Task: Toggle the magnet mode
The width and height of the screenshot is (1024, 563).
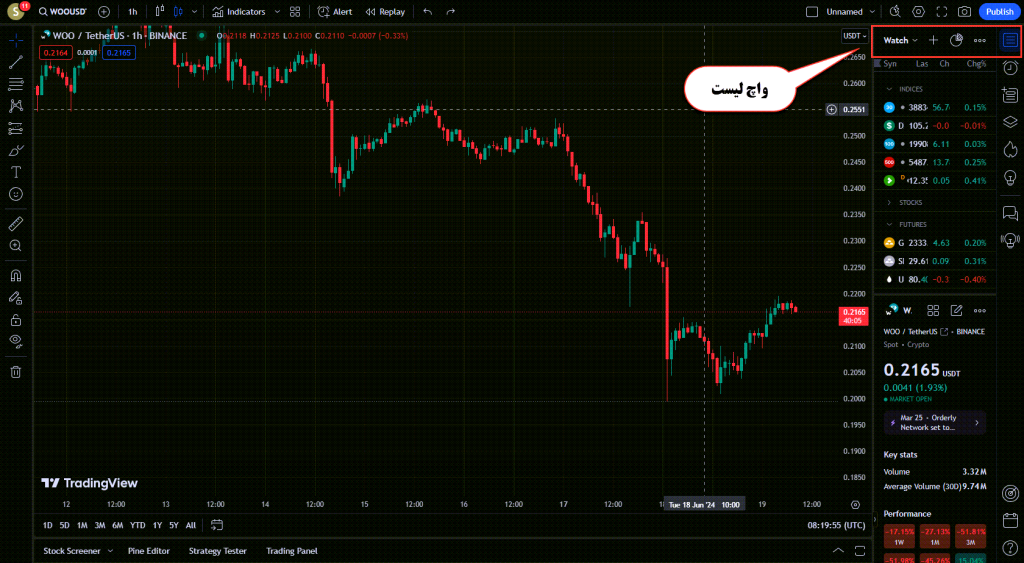Action: point(16,276)
